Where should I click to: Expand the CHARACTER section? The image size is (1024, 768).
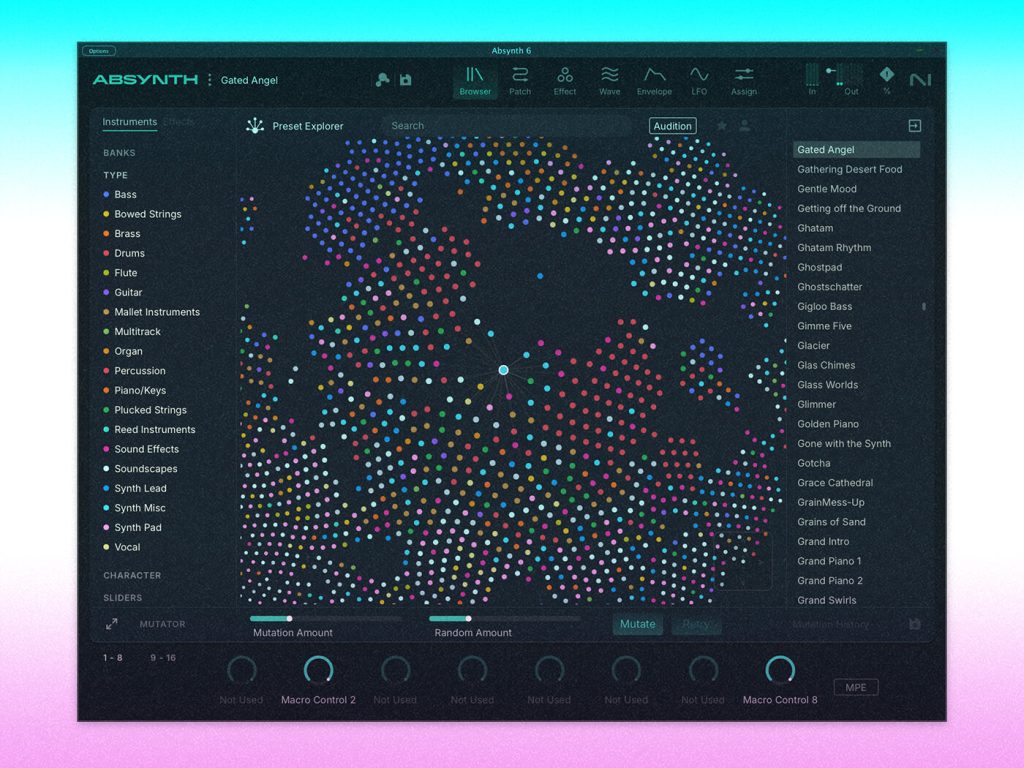pyautogui.click(x=132, y=575)
